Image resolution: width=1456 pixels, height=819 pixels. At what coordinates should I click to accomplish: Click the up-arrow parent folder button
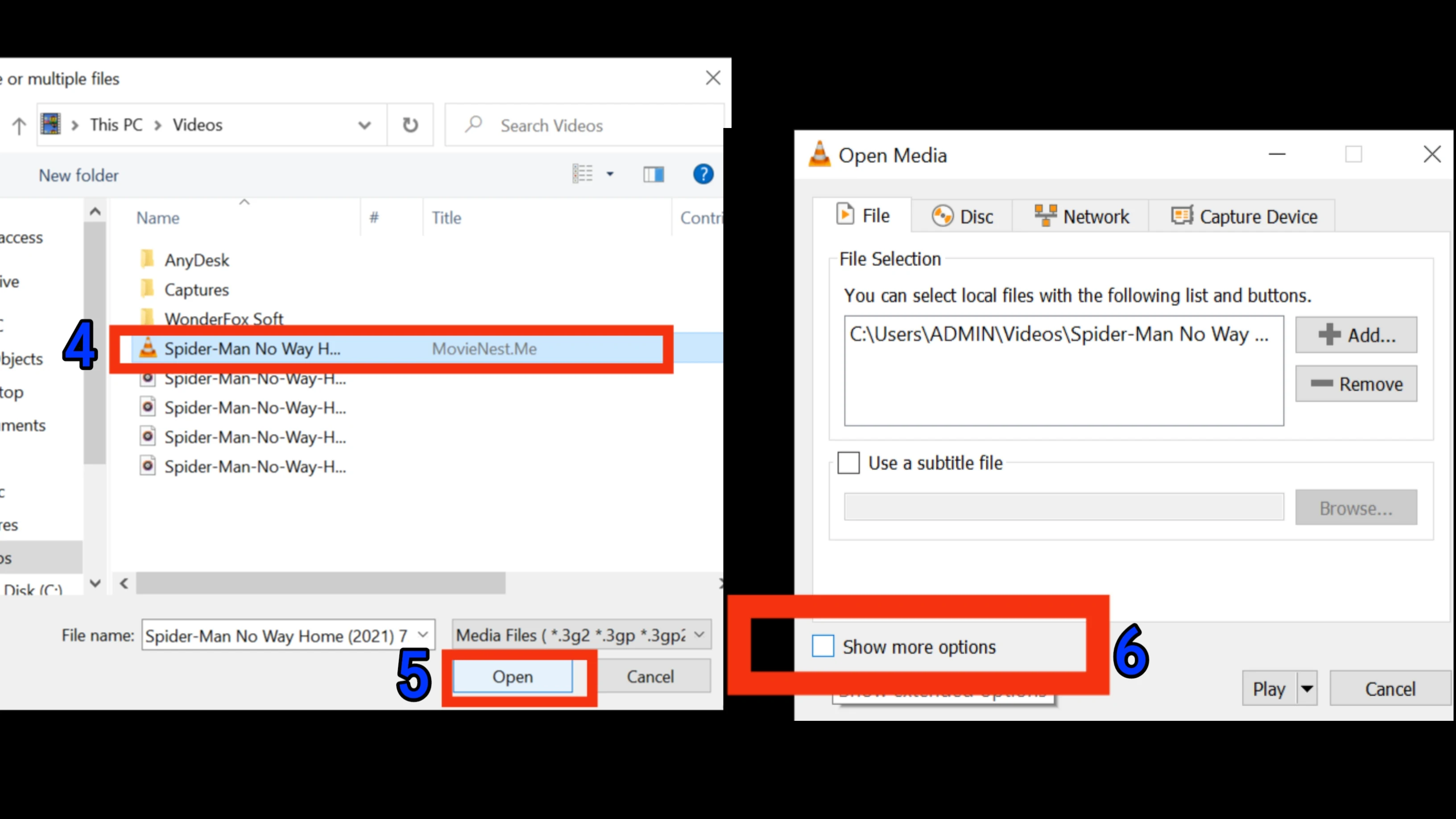tap(19, 125)
